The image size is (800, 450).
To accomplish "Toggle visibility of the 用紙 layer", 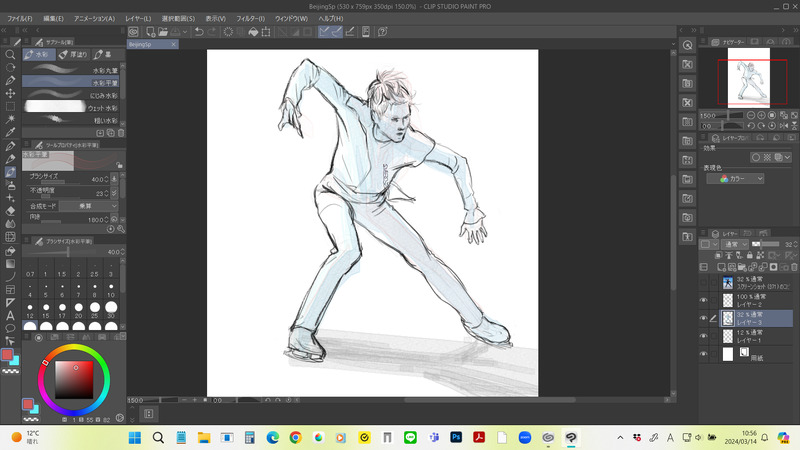I will point(703,353).
